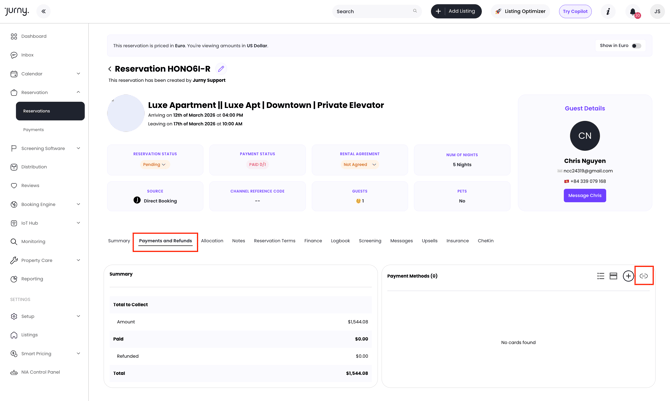Viewport: 670px width, 401px height.
Task: Open the Not Agreed rental agreement dropdown
Action: [359, 164]
